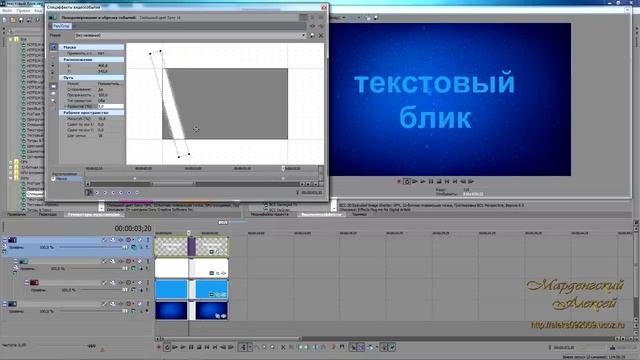Switch to 'Генераторы мультимедиа' tab
Viewport: 640px width, 360px height.
coord(93,214)
